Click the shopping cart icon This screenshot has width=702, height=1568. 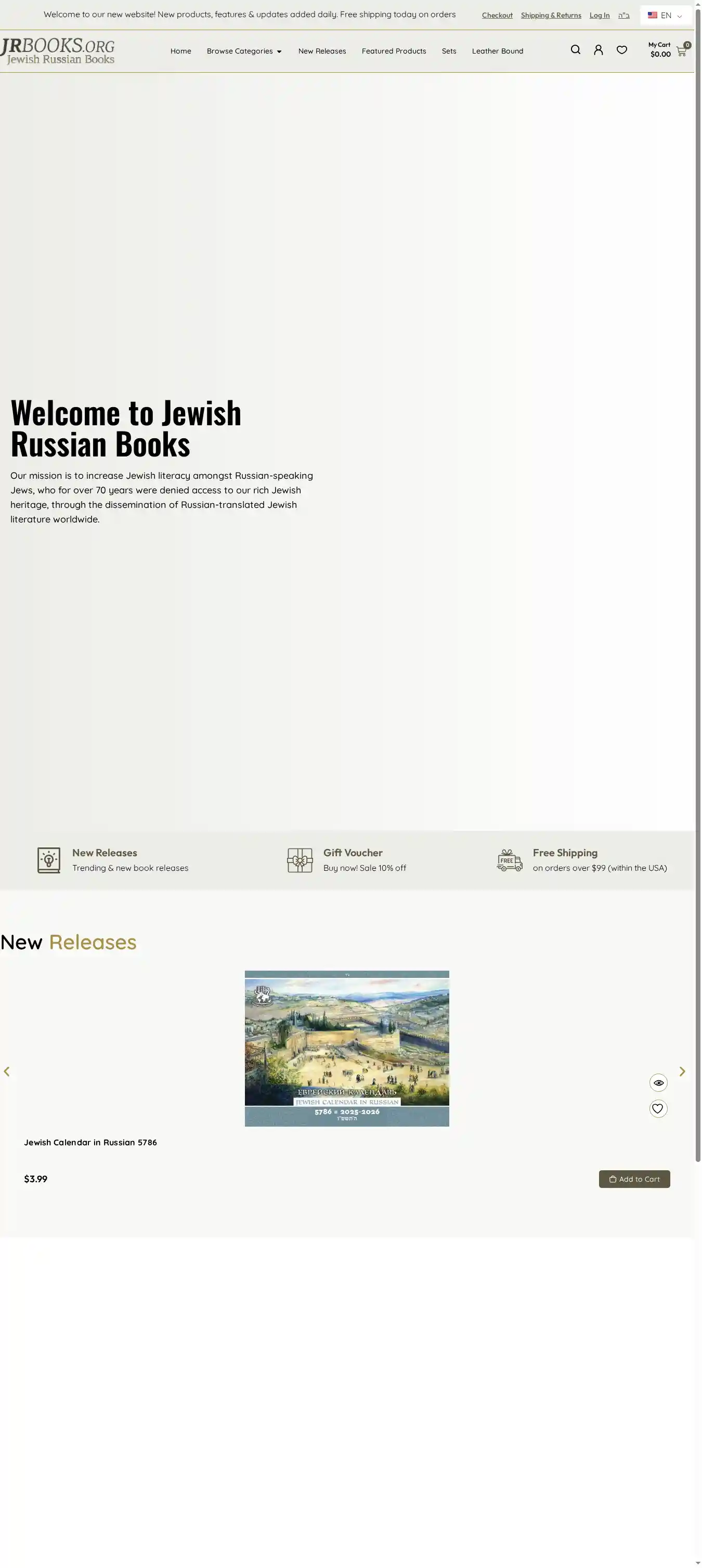(681, 52)
